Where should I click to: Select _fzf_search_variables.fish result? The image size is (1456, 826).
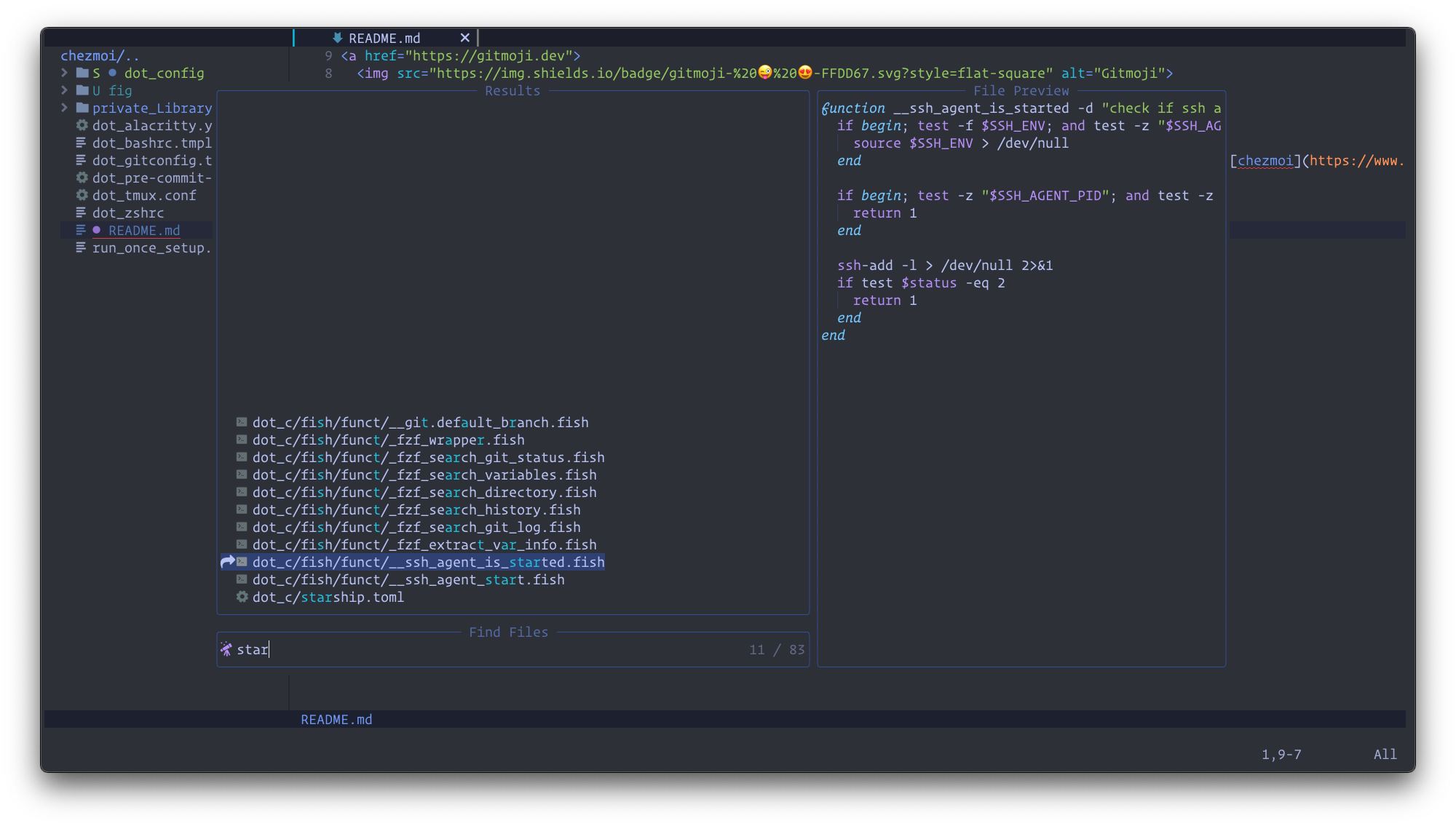[x=424, y=474]
